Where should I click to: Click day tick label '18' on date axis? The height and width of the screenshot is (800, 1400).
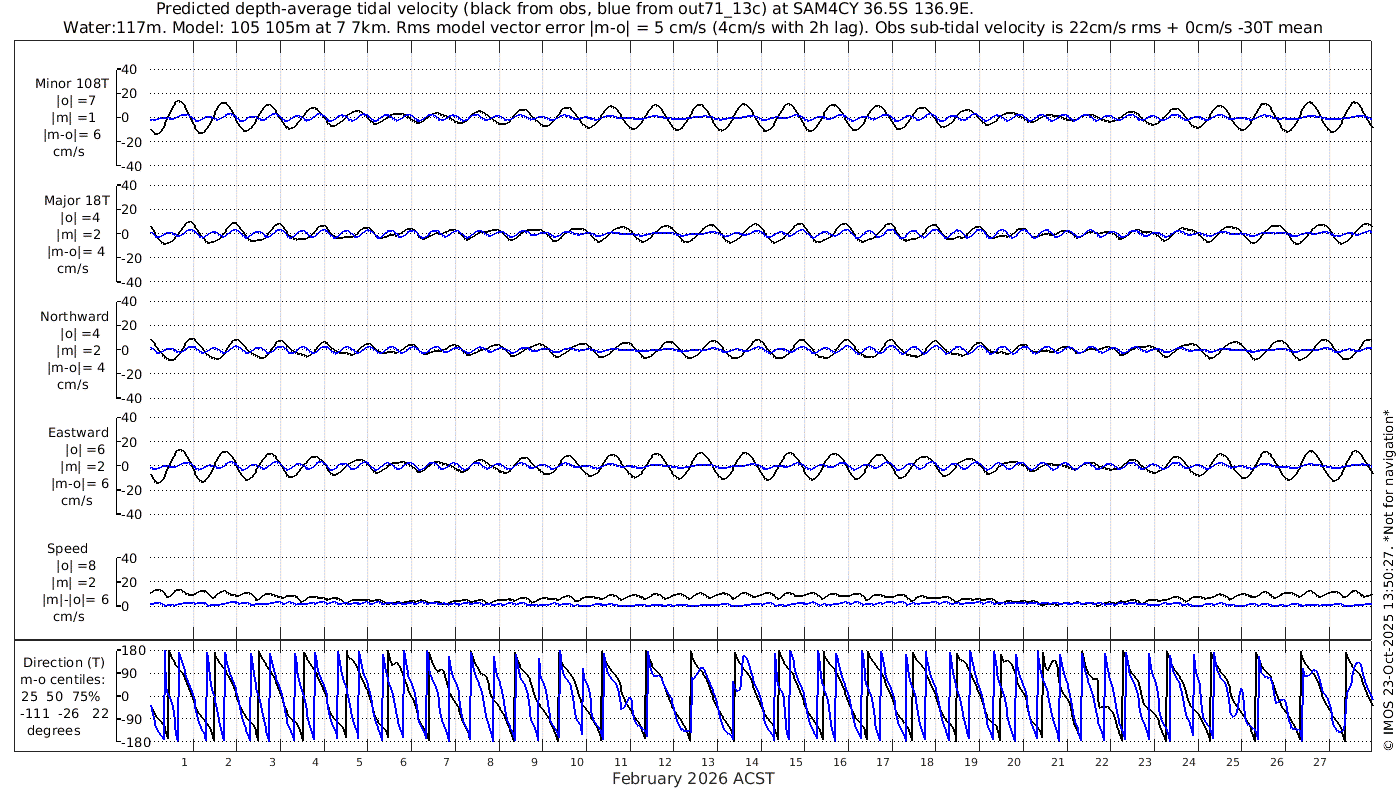(x=927, y=762)
